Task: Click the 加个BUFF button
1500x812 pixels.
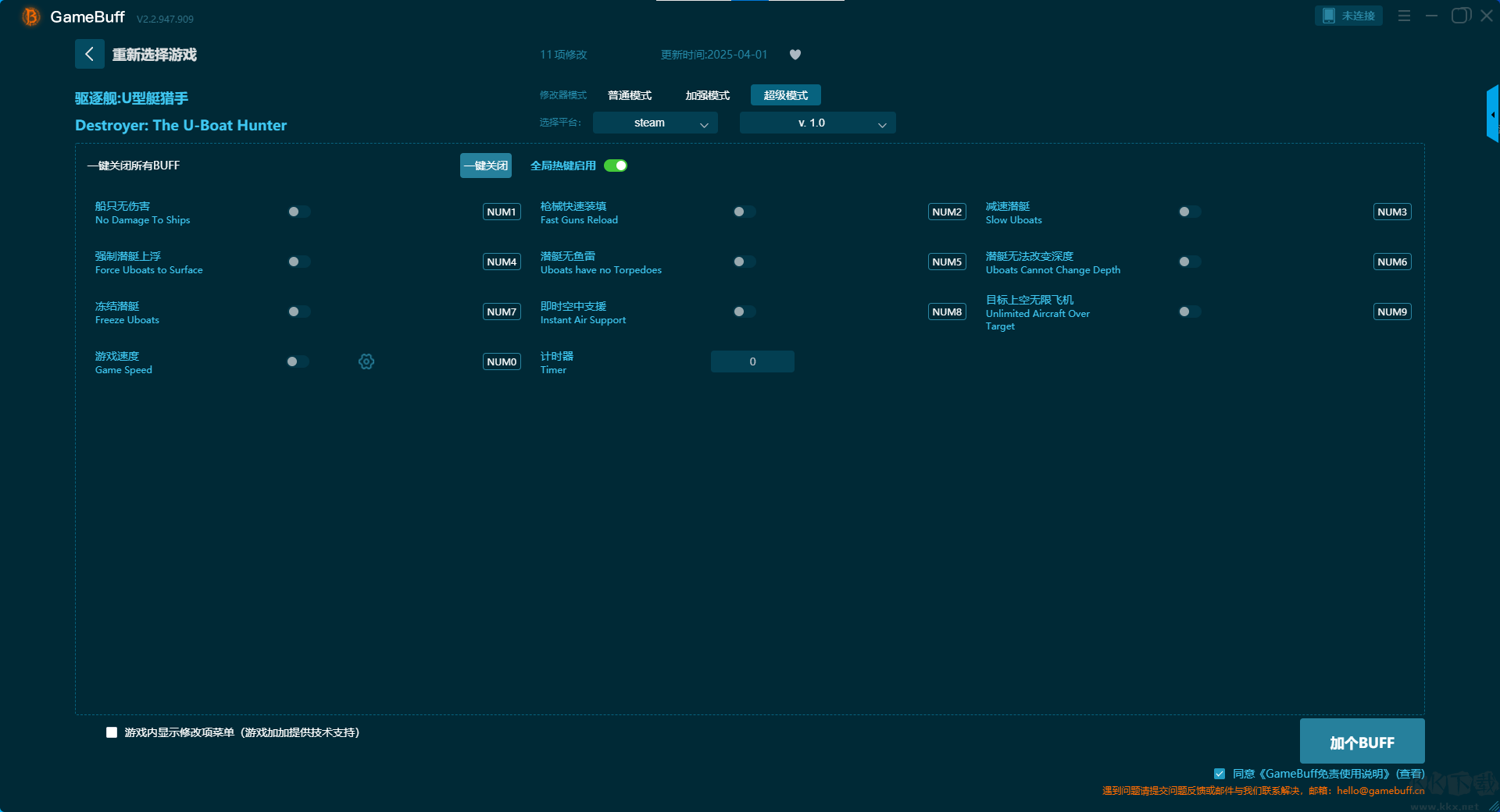Action: [x=1362, y=742]
